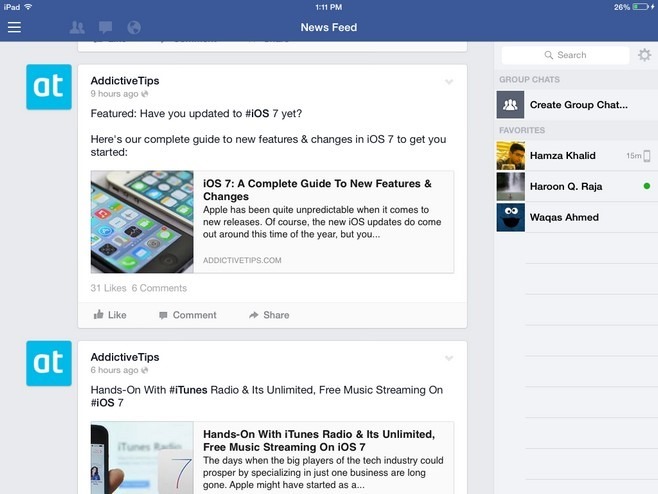Share the iOS 7 guide post
Screen dimensions: 658x494
pos(269,315)
